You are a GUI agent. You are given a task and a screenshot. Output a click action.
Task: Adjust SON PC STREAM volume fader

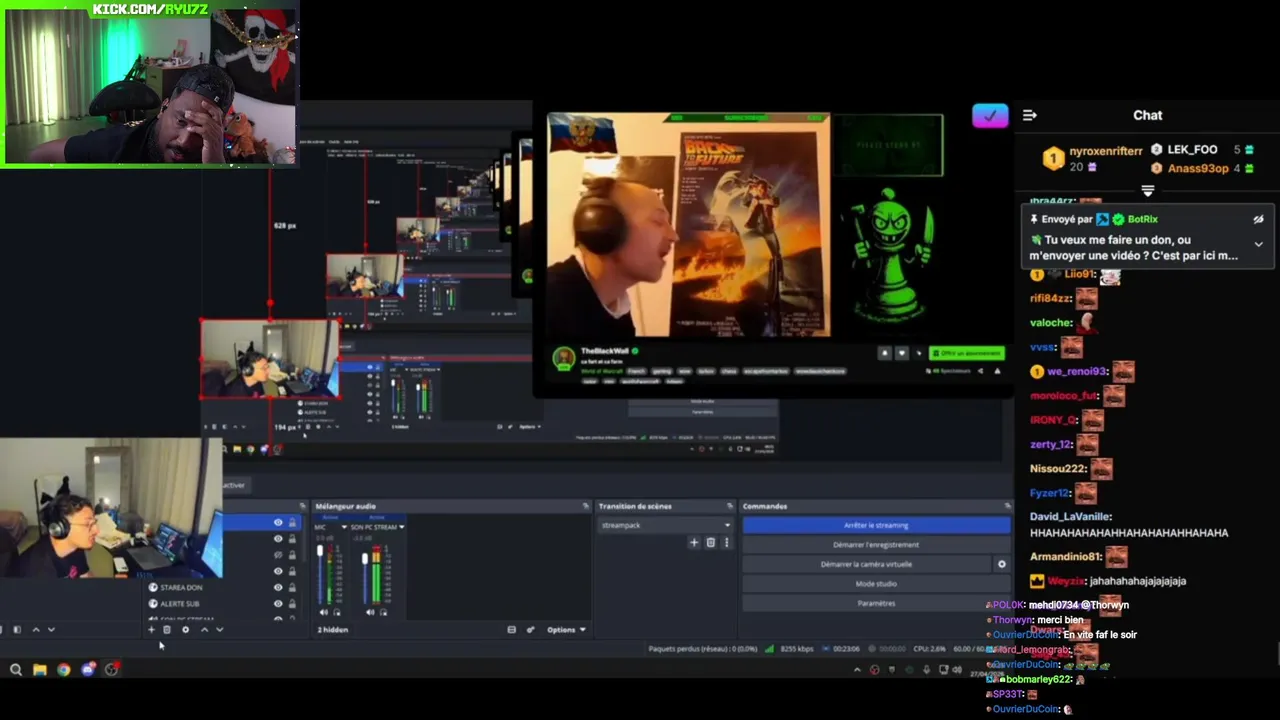[365, 559]
